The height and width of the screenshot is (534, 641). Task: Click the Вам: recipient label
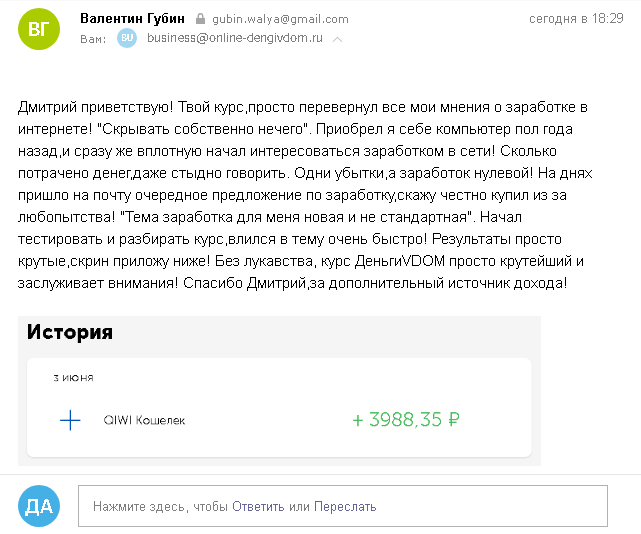(93, 39)
